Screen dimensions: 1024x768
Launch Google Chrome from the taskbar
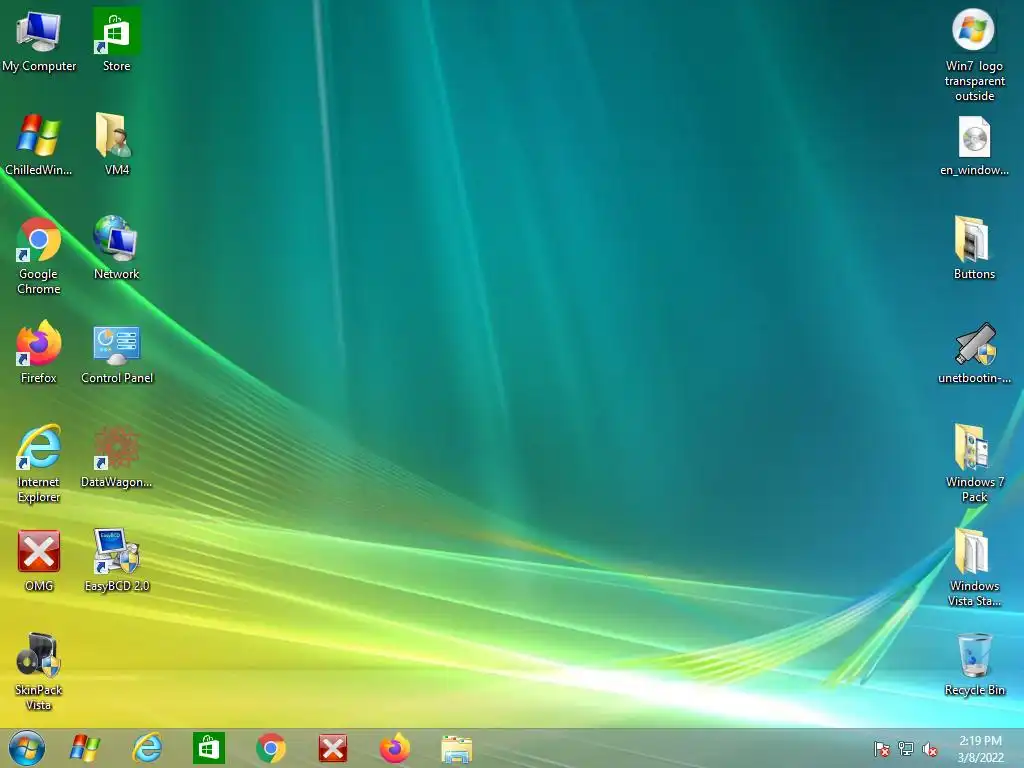pyautogui.click(x=271, y=748)
